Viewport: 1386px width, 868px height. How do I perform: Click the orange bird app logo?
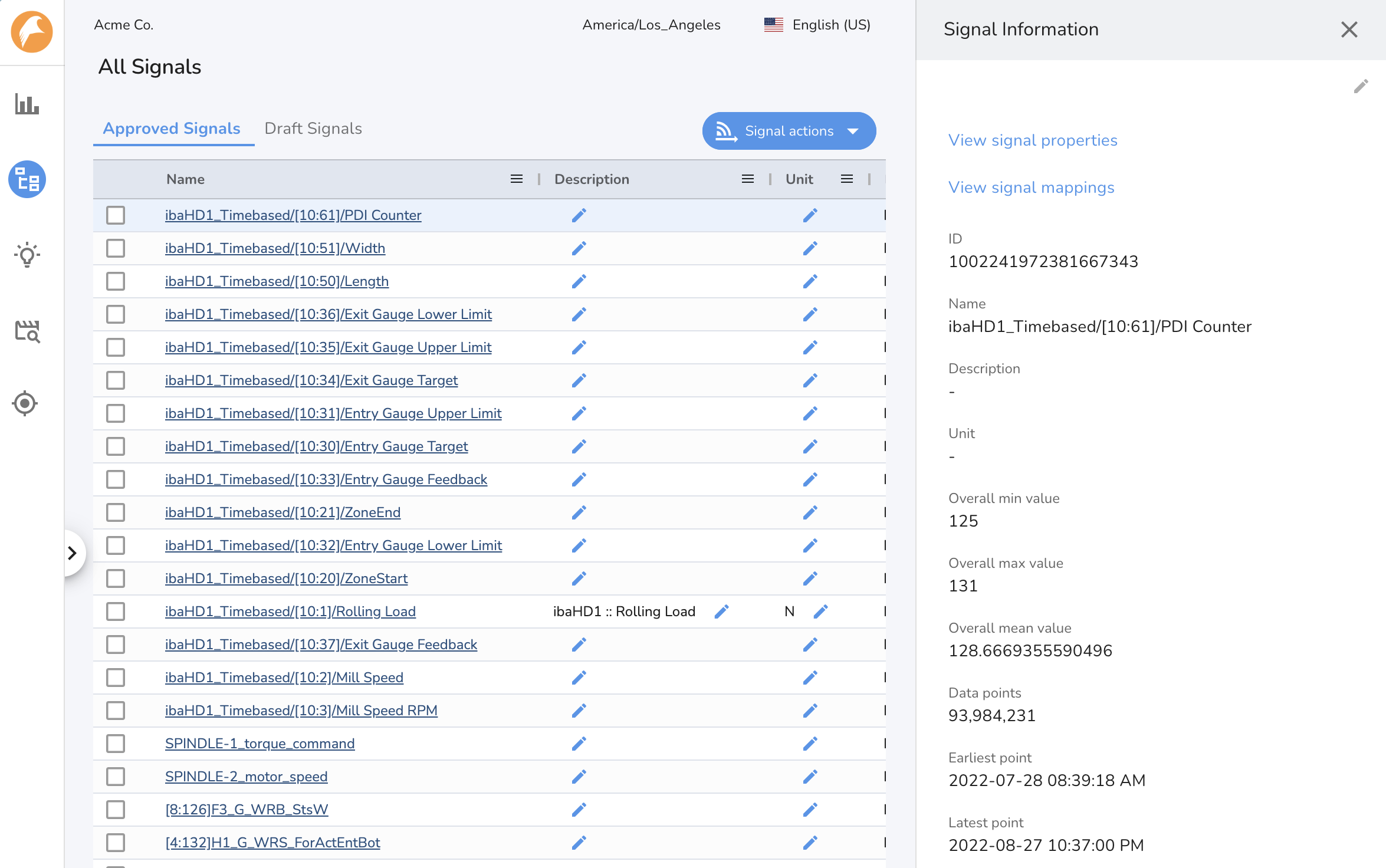[32, 32]
